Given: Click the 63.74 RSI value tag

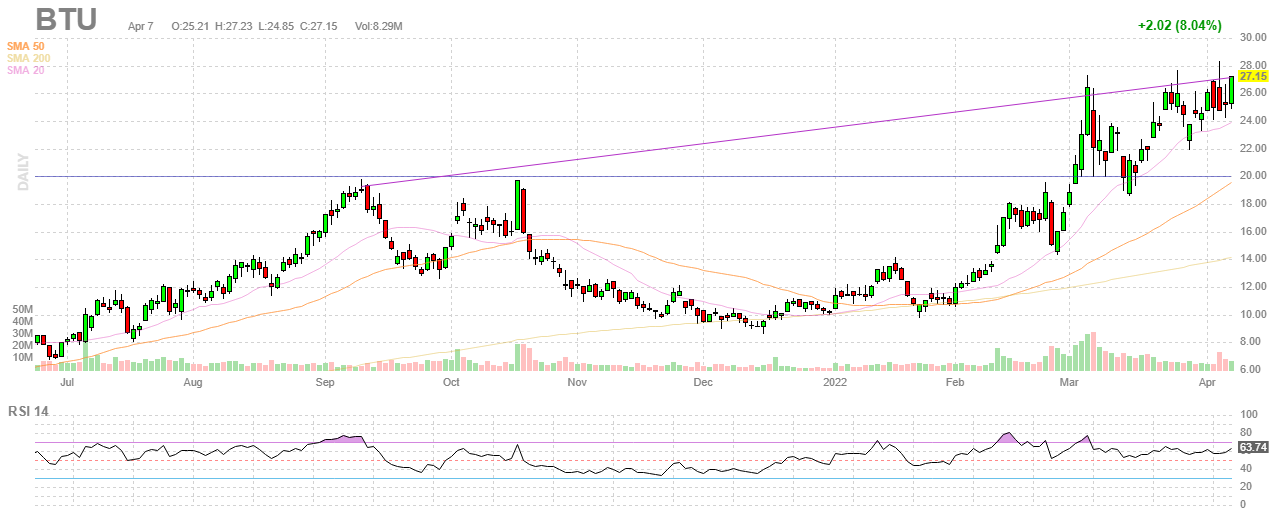Looking at the screenshot, I should (1253, 447).
